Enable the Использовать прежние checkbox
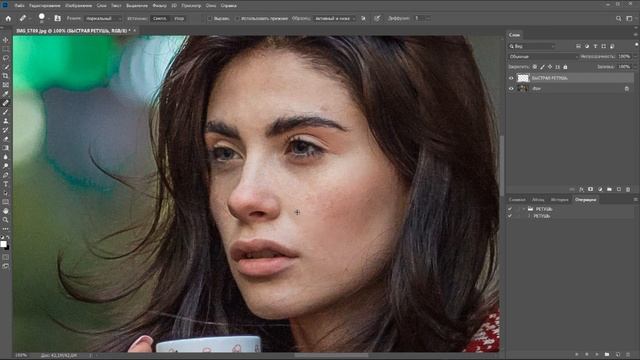The image size is (640, 360). (x=237, y=18)
